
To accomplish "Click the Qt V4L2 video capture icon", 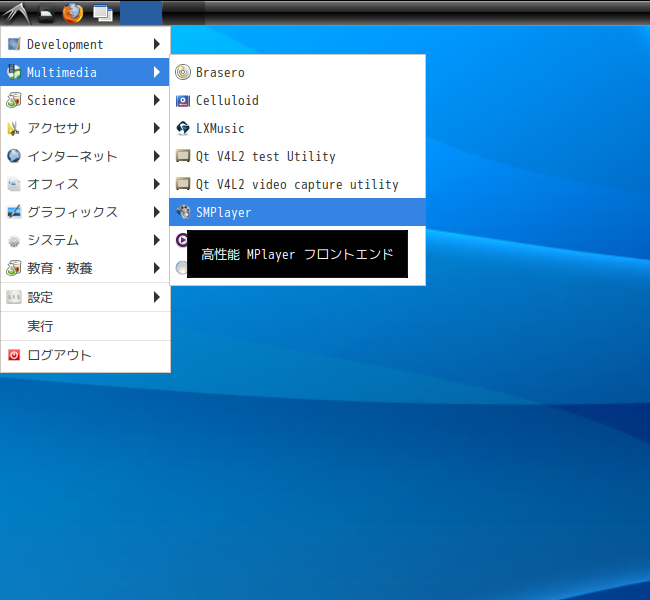I will (183, 184).
